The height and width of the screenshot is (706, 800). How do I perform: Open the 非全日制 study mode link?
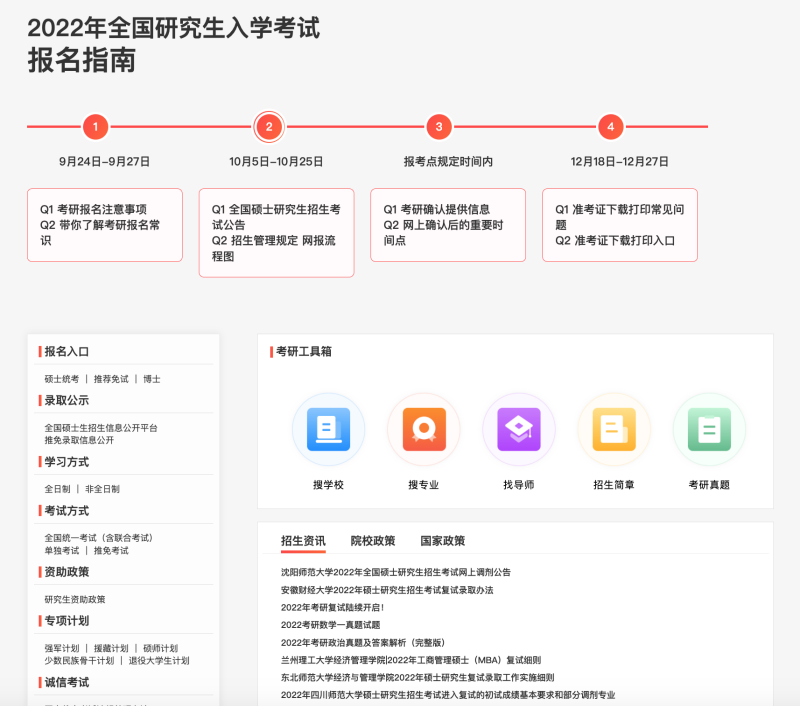click(102, 489)
